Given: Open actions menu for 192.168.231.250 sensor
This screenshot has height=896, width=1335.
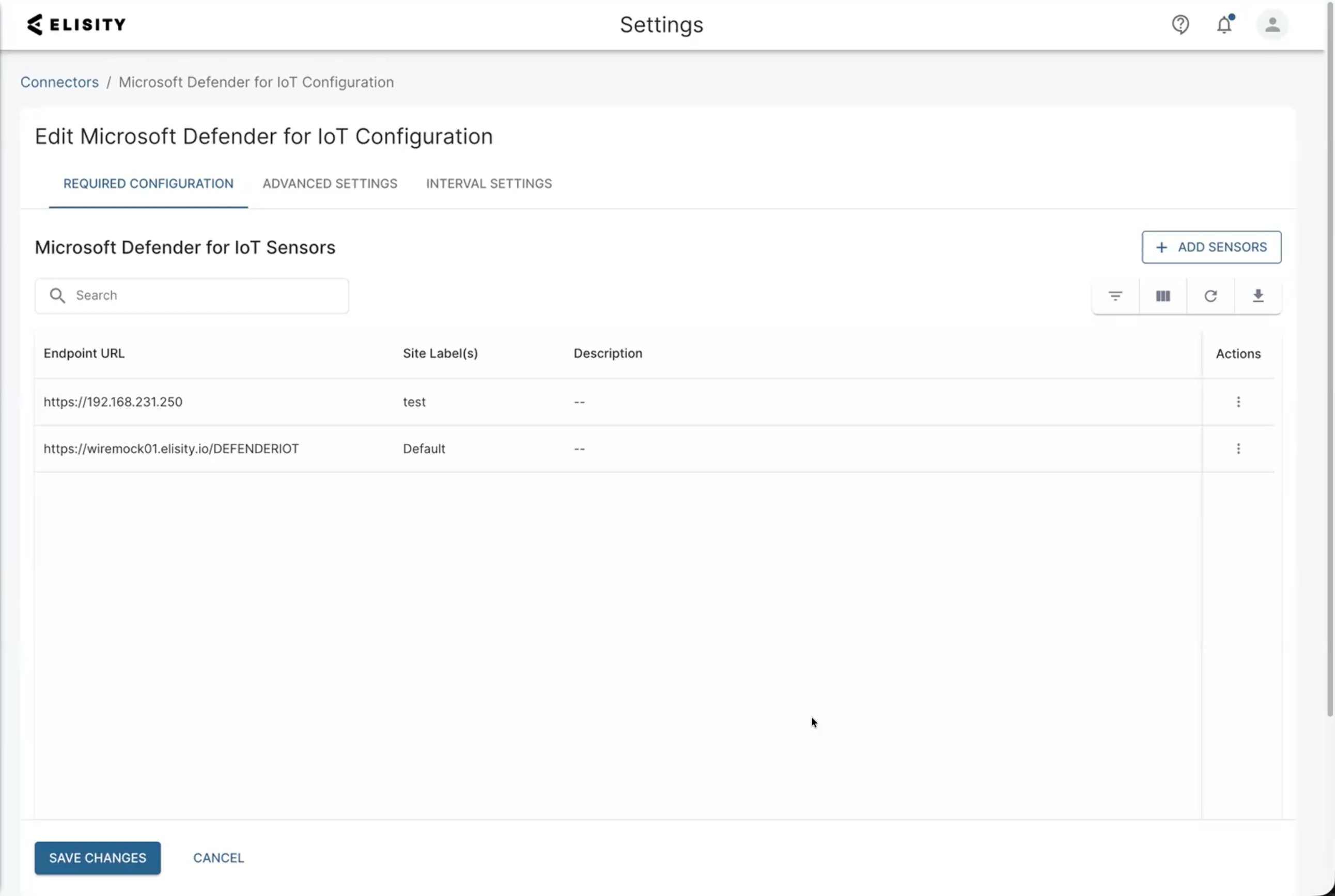Looking at the screenshot, I should [x=1238, y=401].
